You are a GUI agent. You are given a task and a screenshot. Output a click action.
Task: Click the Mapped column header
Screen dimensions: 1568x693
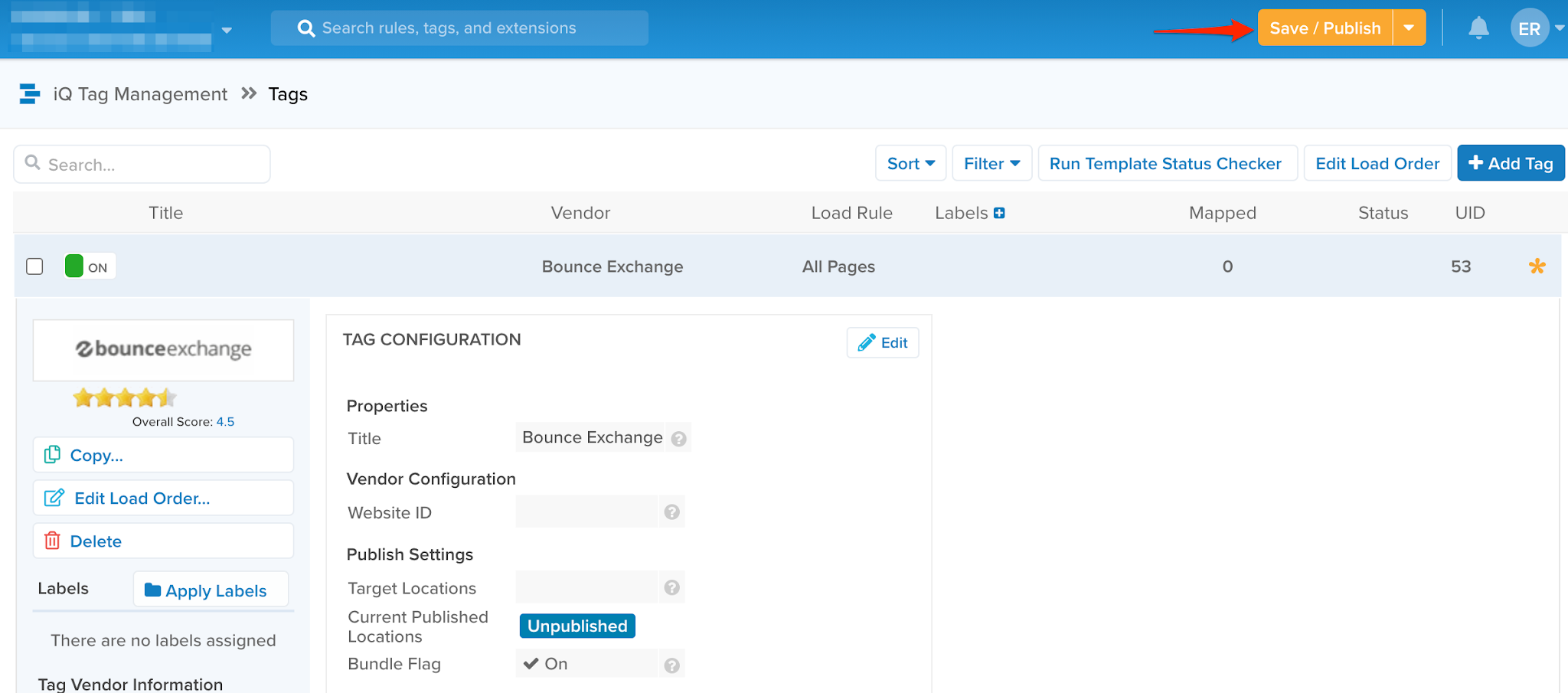coord(1222,213)
